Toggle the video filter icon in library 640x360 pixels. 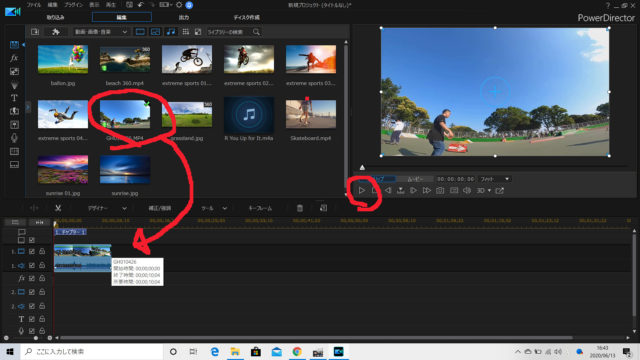(140, 31)
